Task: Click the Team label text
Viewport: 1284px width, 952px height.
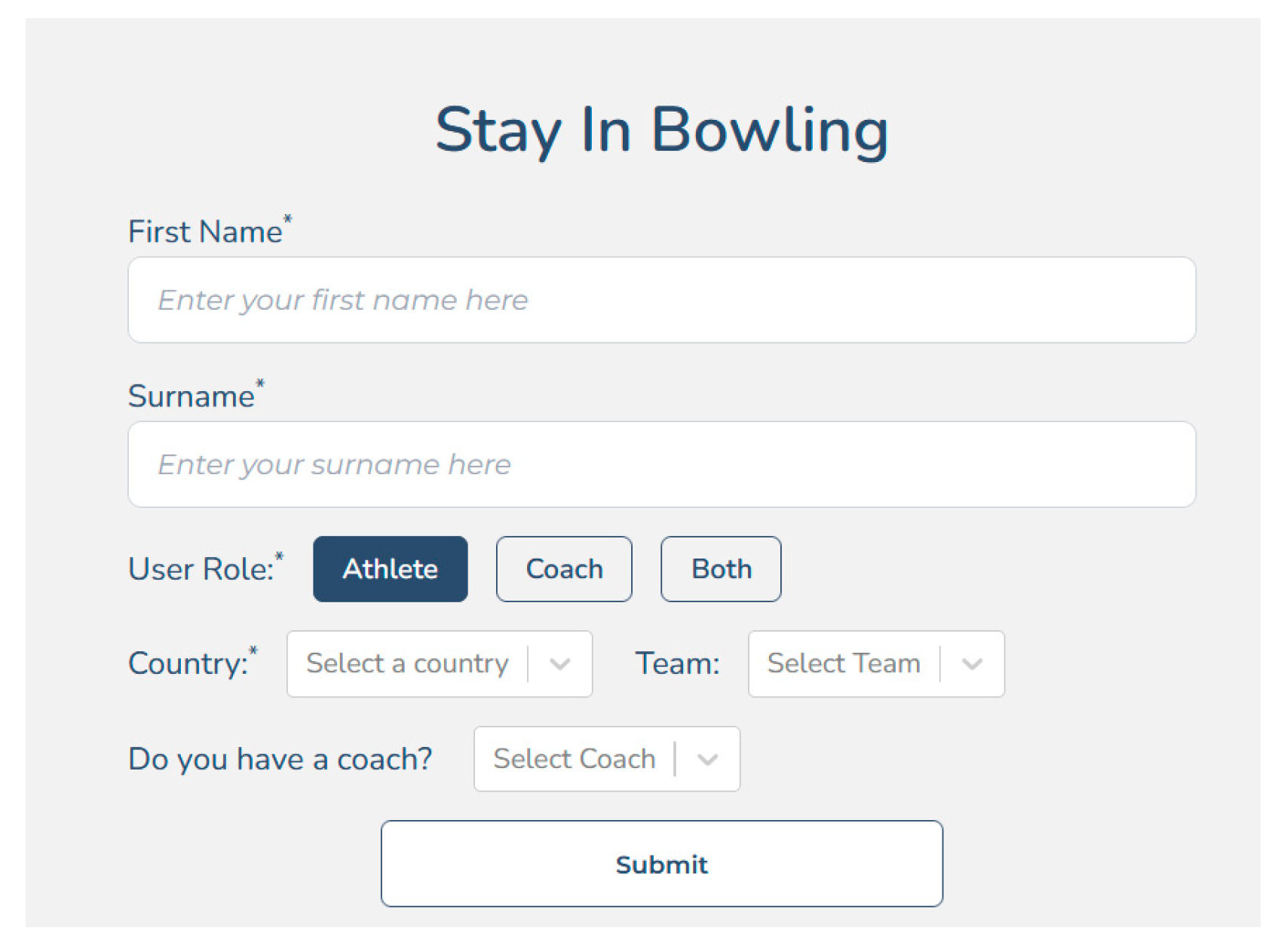Action: point(677,664)
